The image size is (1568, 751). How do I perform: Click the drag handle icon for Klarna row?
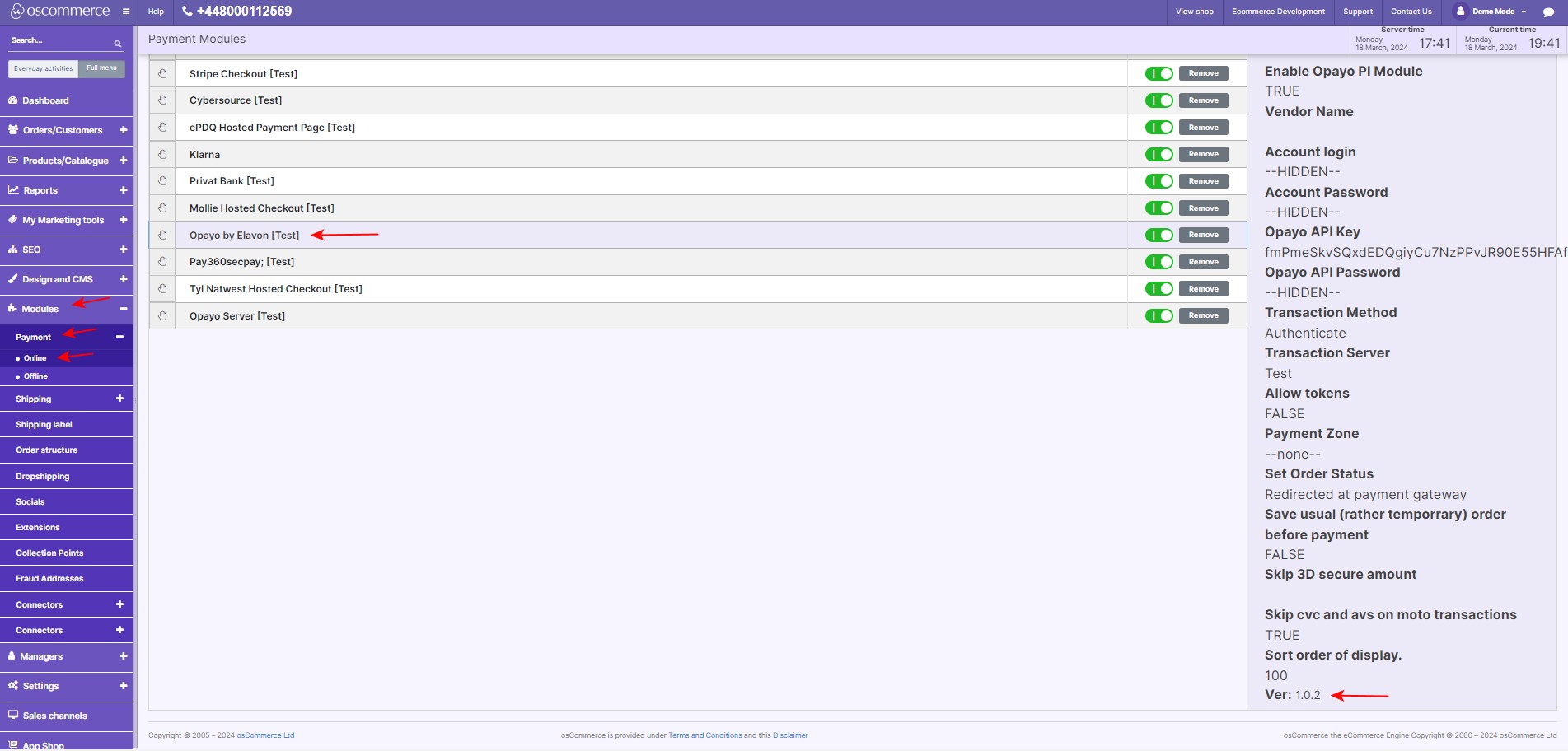coord(162,155)
